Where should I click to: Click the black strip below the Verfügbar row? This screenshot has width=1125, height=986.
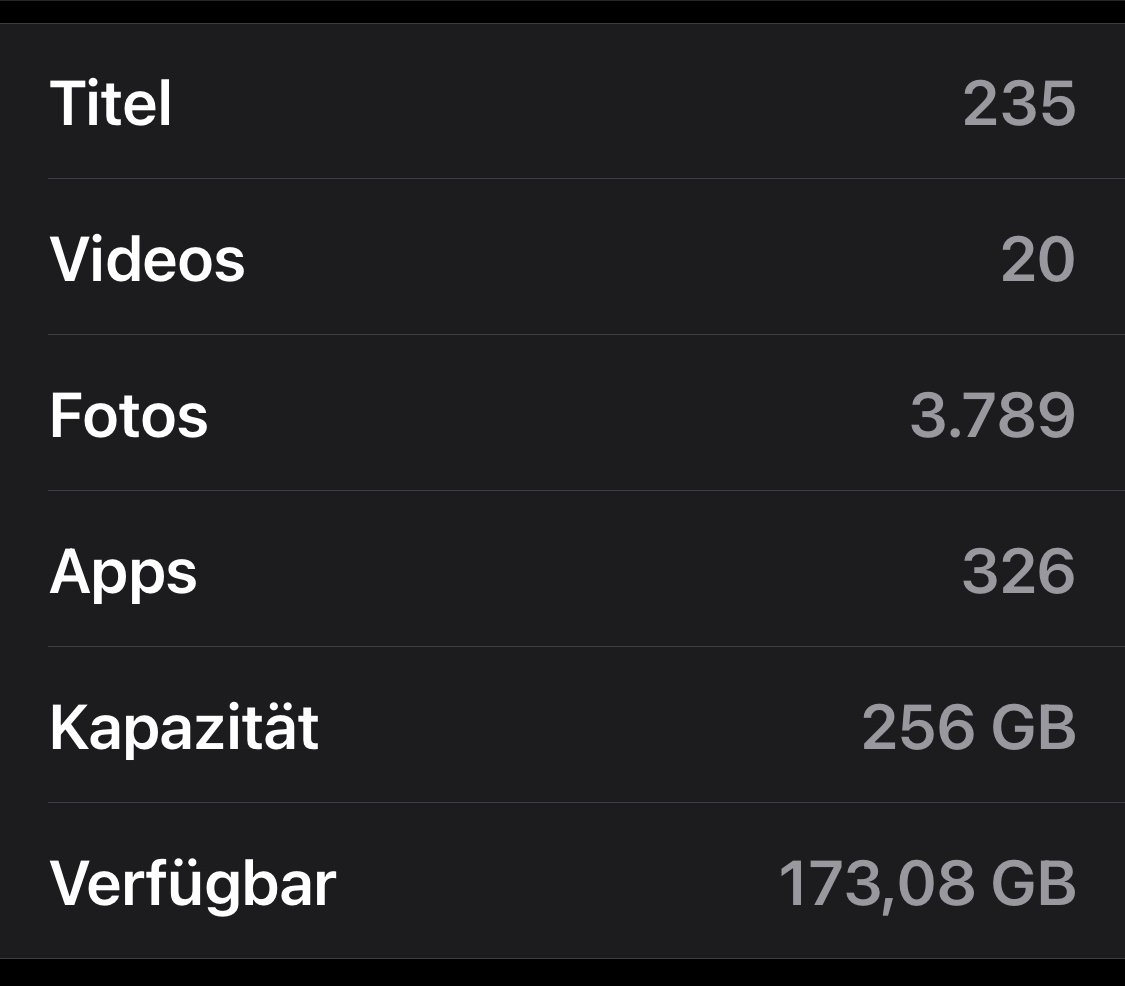point(562,973)
